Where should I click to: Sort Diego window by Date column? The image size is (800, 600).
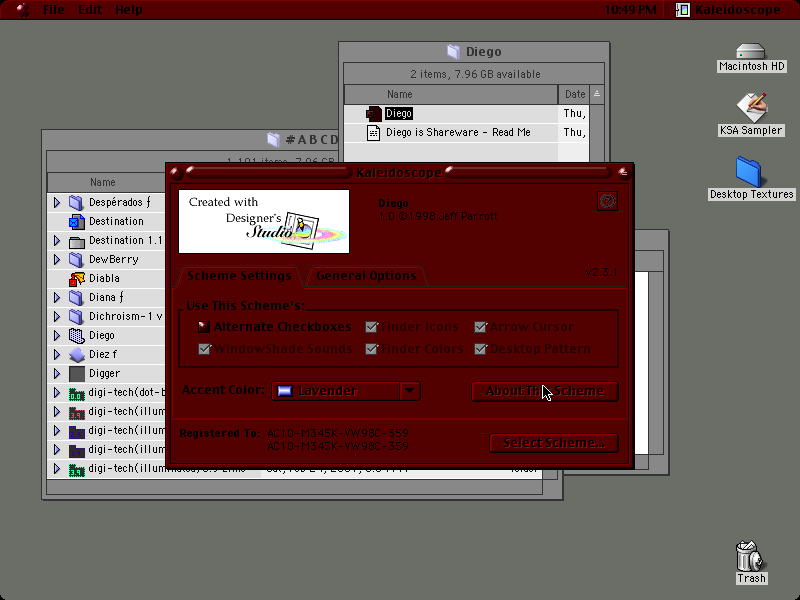(x=574, y=94)
